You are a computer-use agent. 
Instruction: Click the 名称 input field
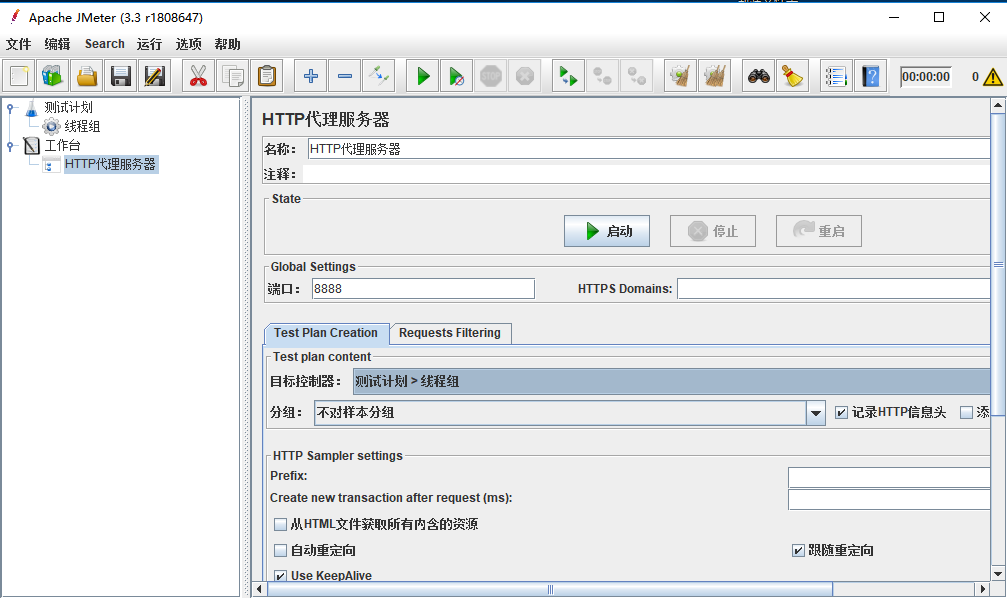pyautogui.click(x=649, y=149)
